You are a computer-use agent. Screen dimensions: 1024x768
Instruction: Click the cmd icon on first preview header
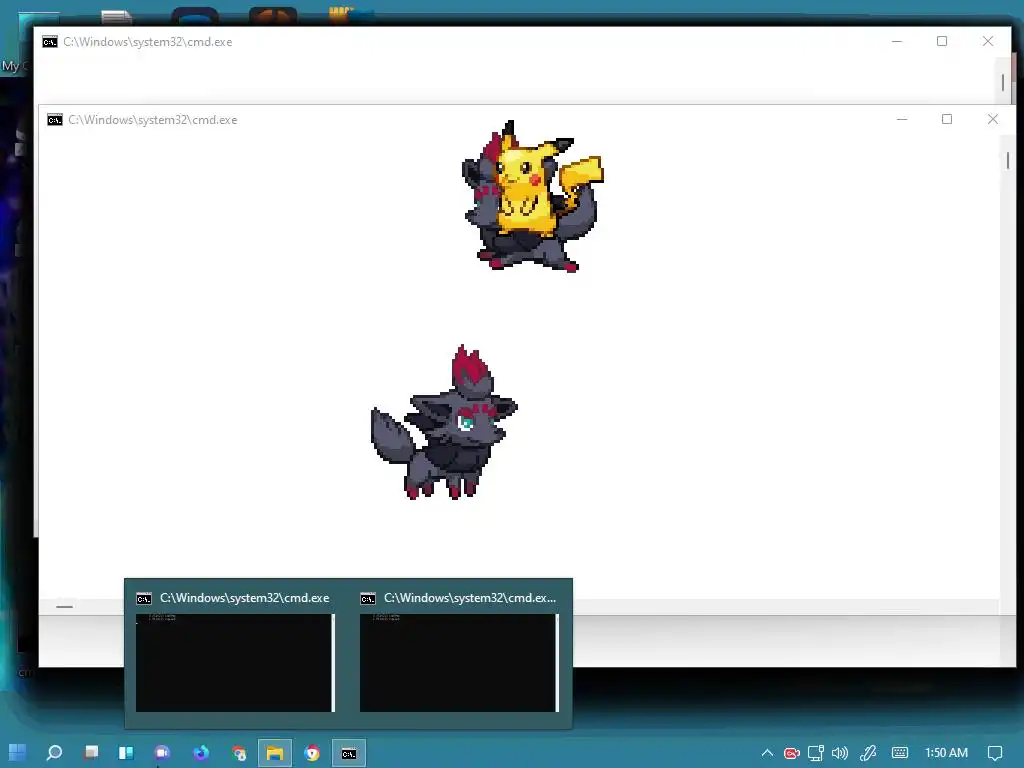pyautogui.click(x=144, y=599)
